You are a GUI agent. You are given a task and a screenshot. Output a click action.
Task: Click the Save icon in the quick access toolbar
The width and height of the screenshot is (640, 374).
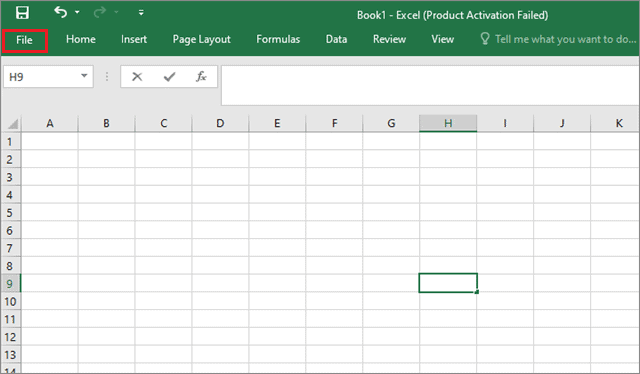pyautogui.click(x=22, y=13)
